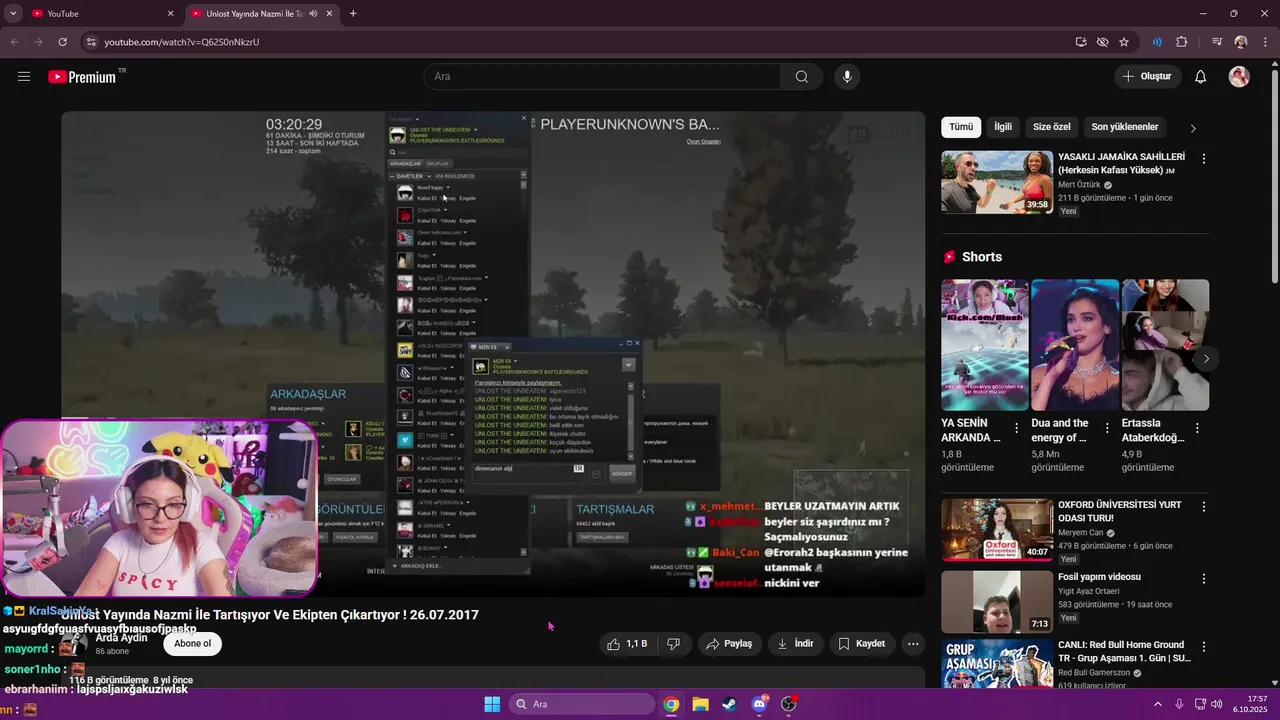
Task: Dislike the video with thumbs down
Action: 674,644
